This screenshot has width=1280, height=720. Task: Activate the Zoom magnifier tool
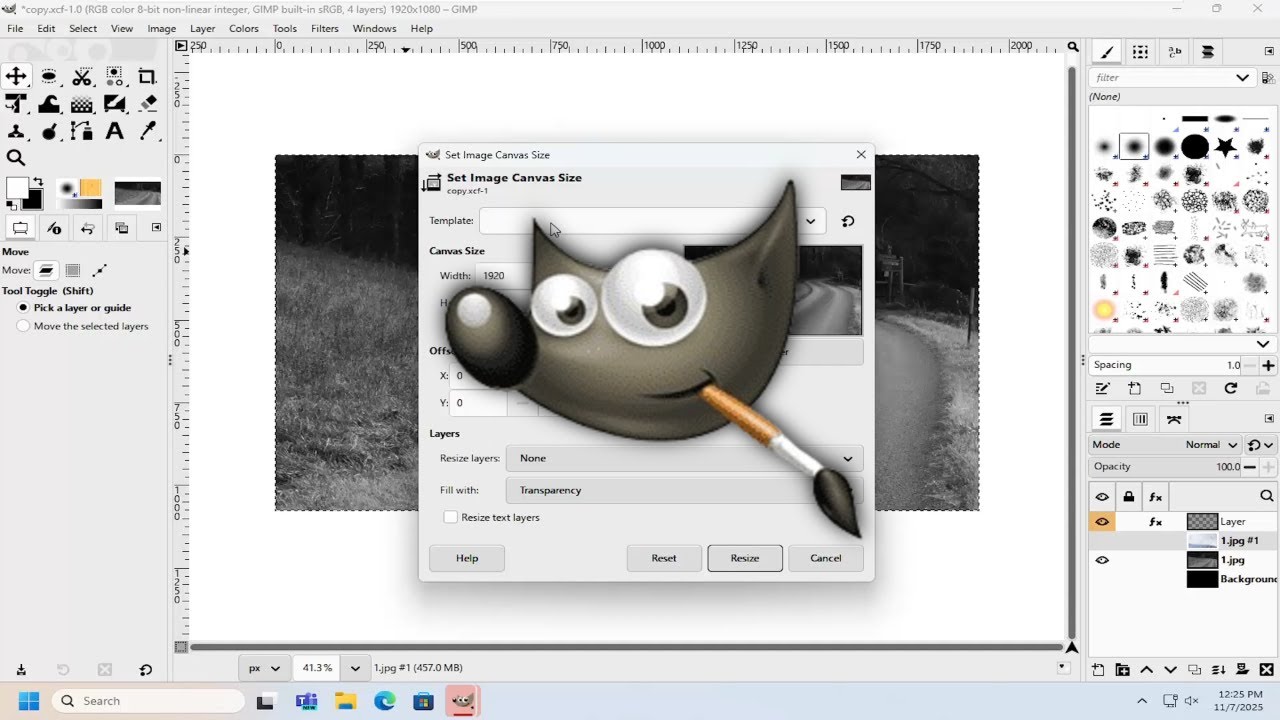(x=16, y=158)
